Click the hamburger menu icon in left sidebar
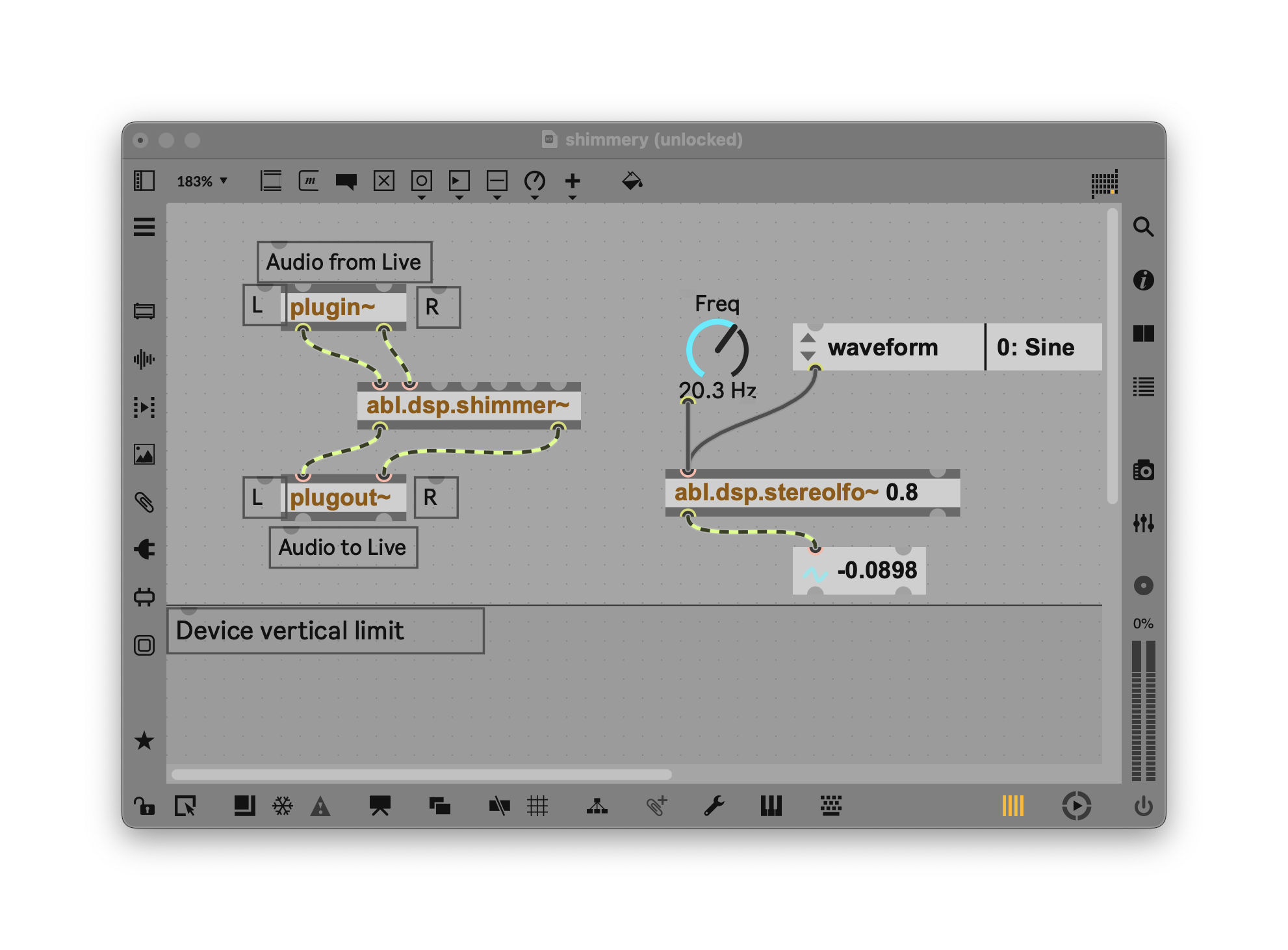Viewport: 1288px width, 950px height. click(x=144, y=227)
